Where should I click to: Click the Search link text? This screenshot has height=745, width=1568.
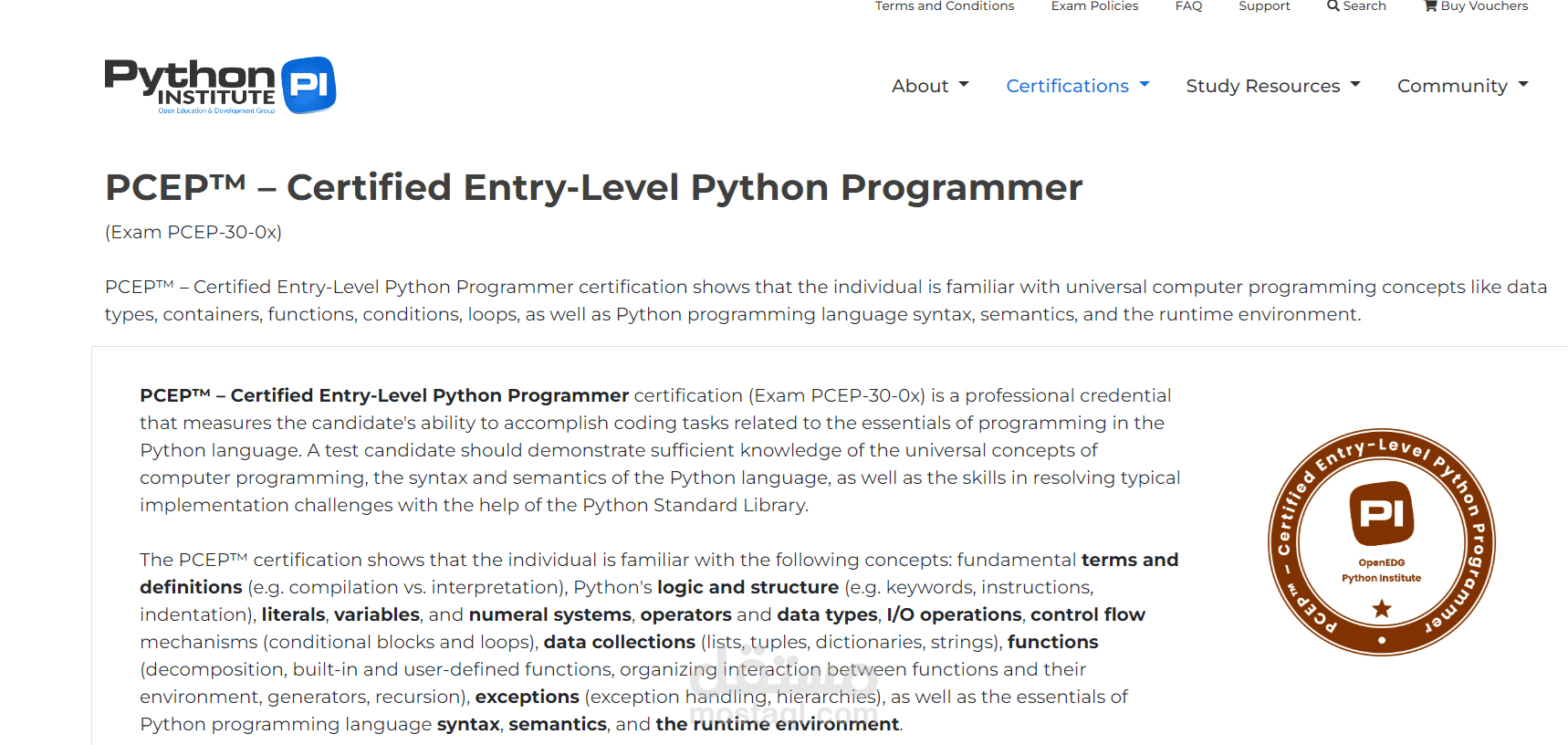(1364, 5)
